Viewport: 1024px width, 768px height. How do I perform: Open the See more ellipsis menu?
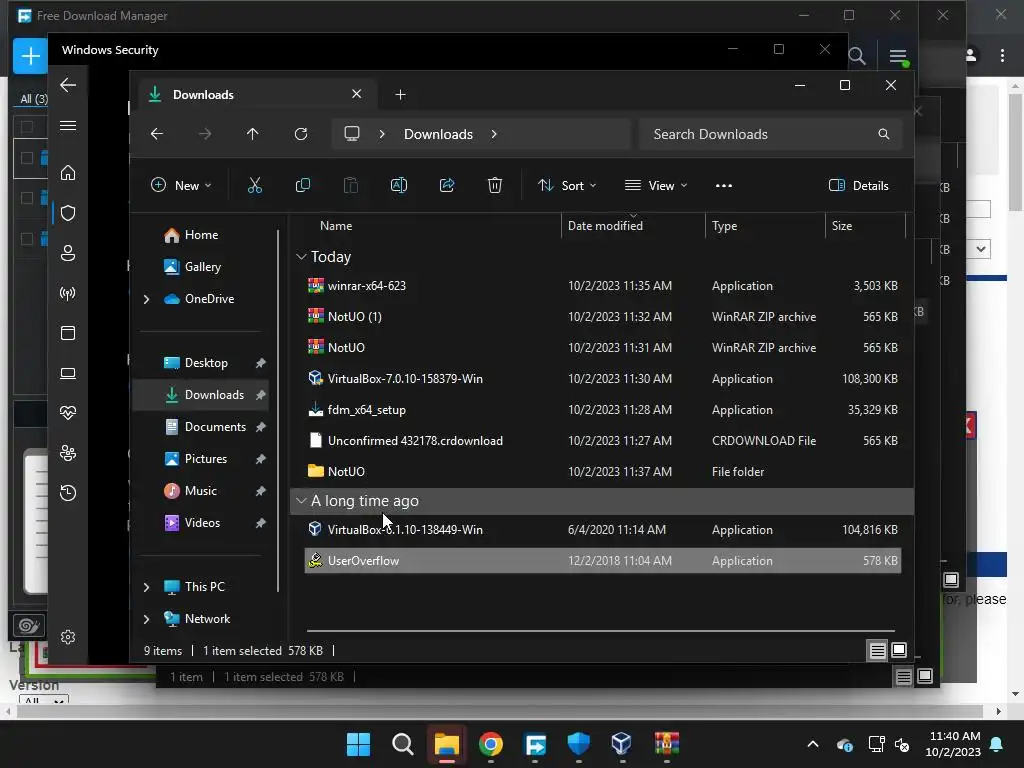point(724,185)
